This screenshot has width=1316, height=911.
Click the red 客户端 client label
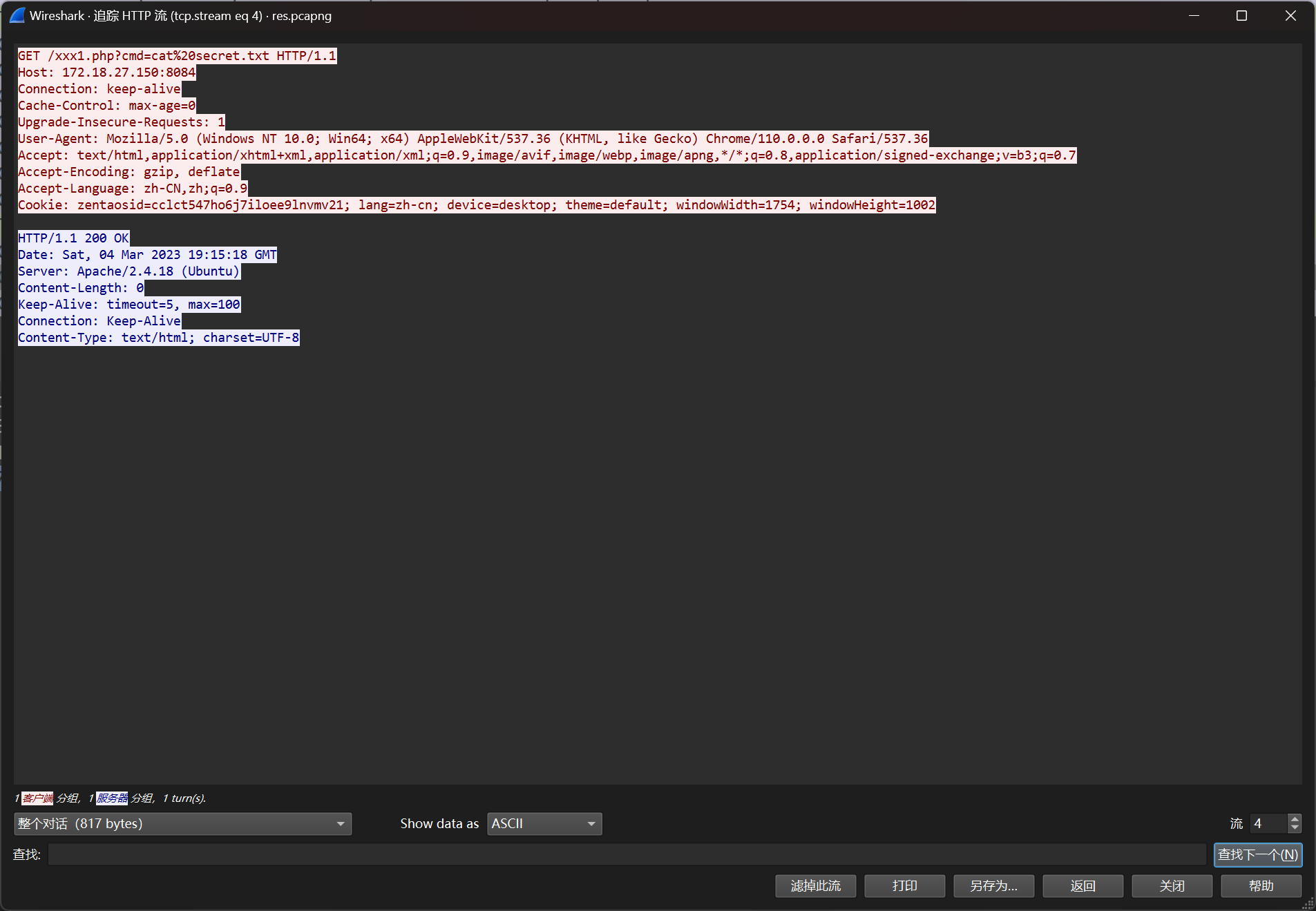point(37,798)
